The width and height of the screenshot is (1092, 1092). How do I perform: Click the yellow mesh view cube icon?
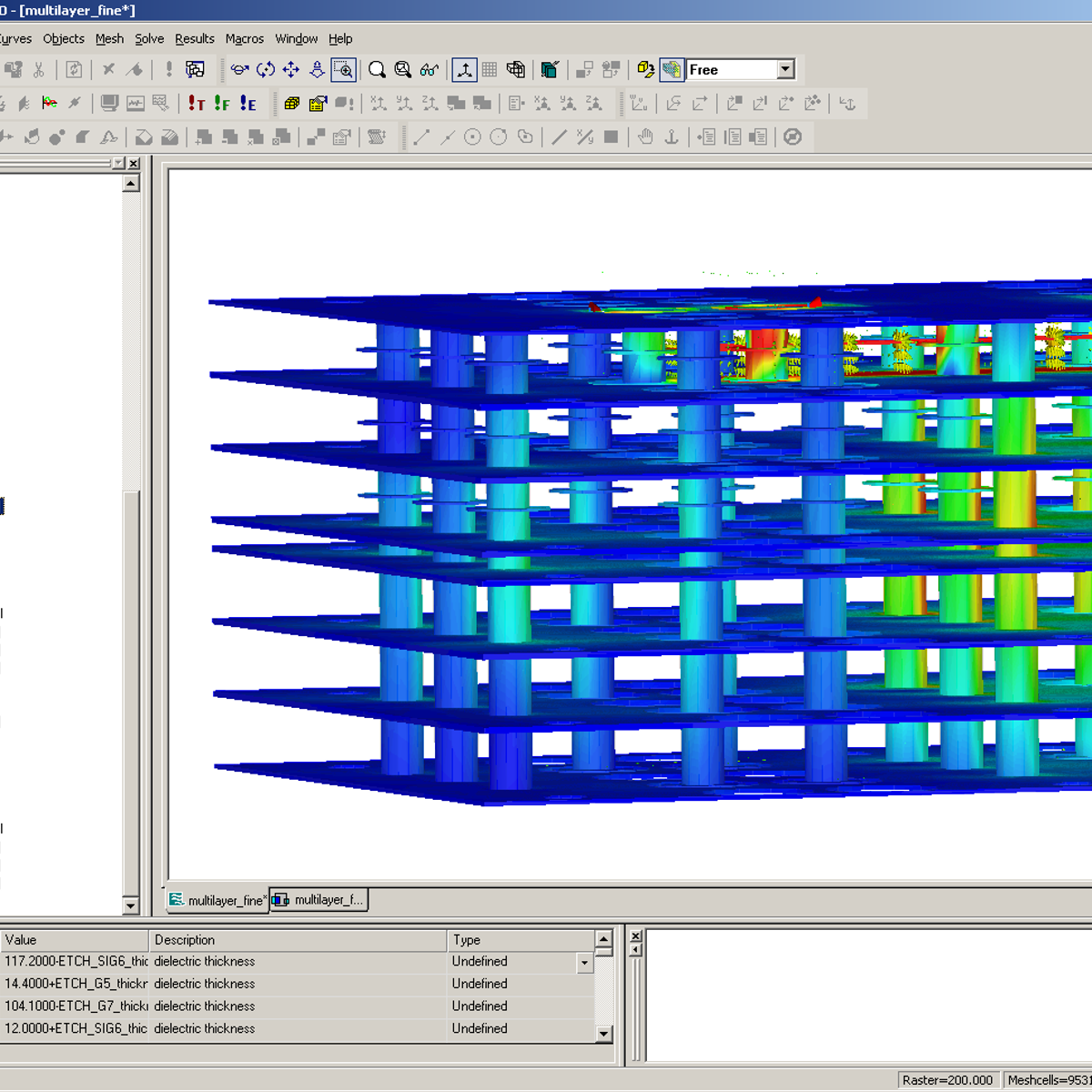click(291, 104)
